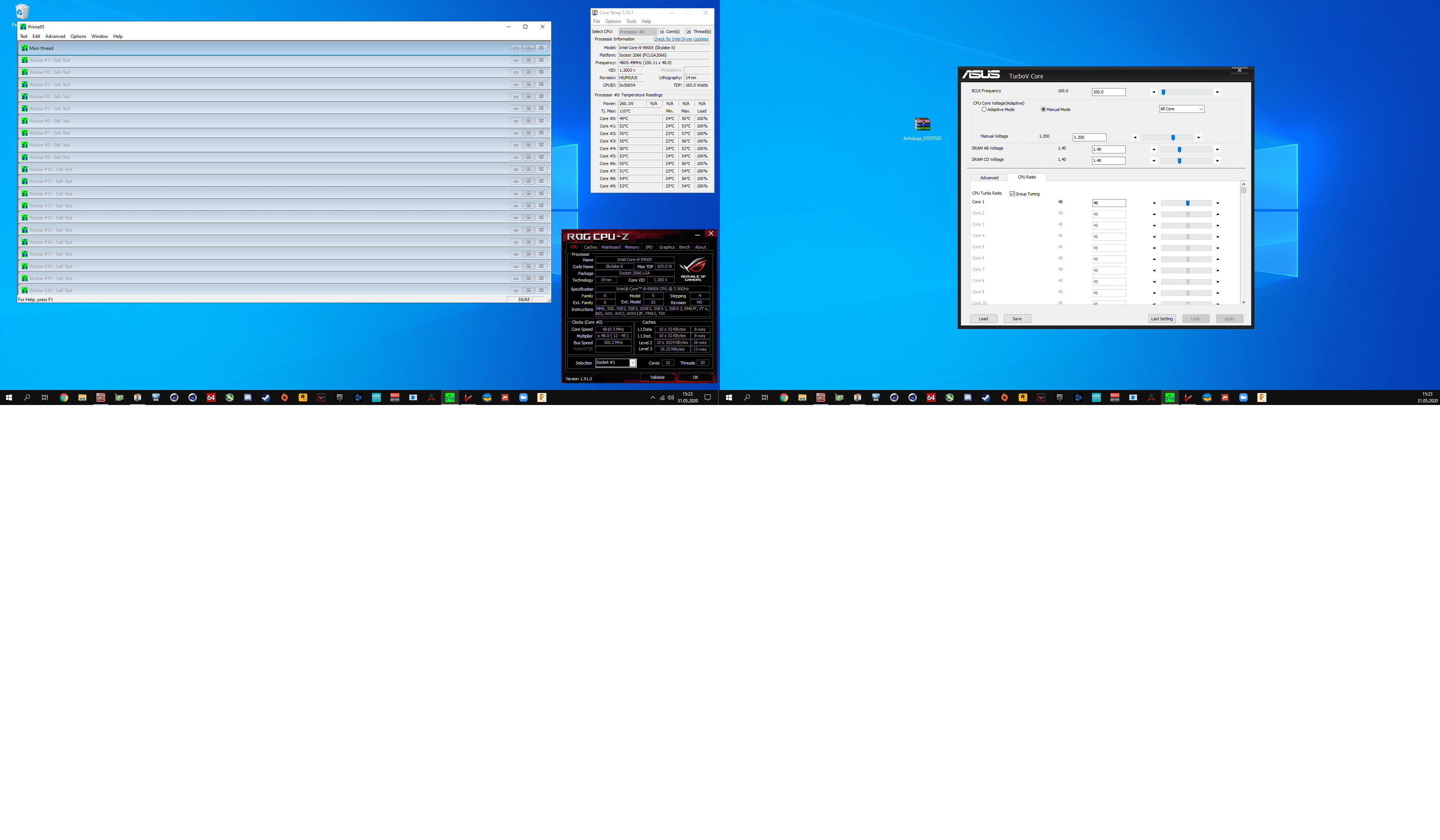Select the 'Worker #5 - Self-Test' row in Prime95
1440x840 pixels.
pos(284,109)
